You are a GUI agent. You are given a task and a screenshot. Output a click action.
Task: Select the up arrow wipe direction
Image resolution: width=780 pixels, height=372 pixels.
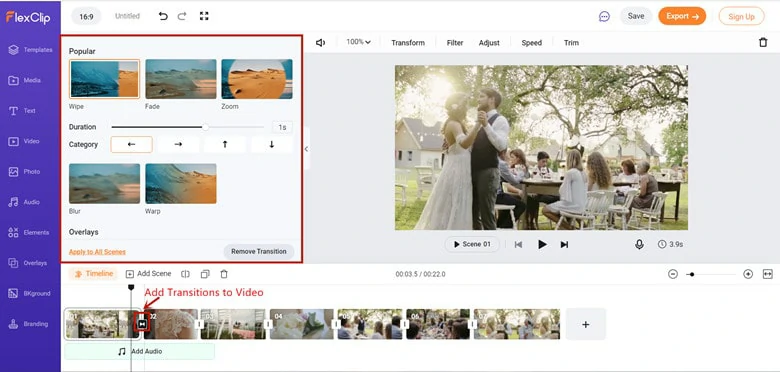225,144
